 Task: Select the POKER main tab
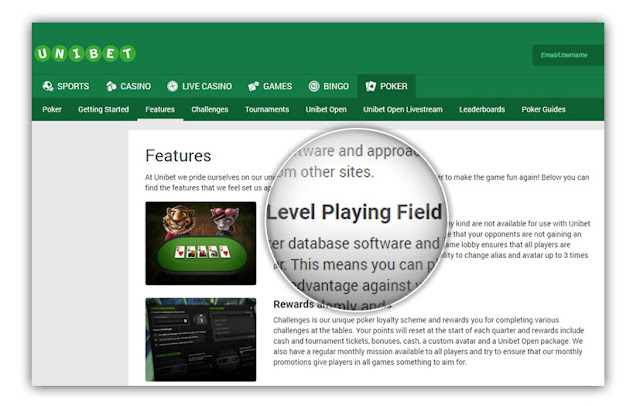coord(387,86)
